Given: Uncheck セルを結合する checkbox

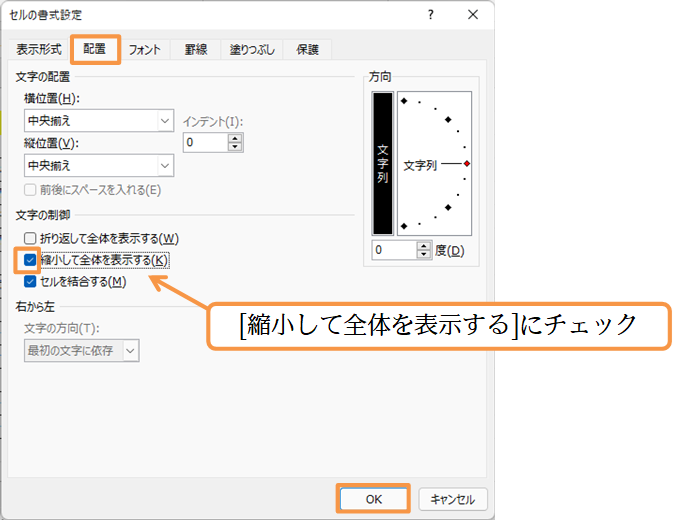Looking at the screenshot, I should 30,282.
